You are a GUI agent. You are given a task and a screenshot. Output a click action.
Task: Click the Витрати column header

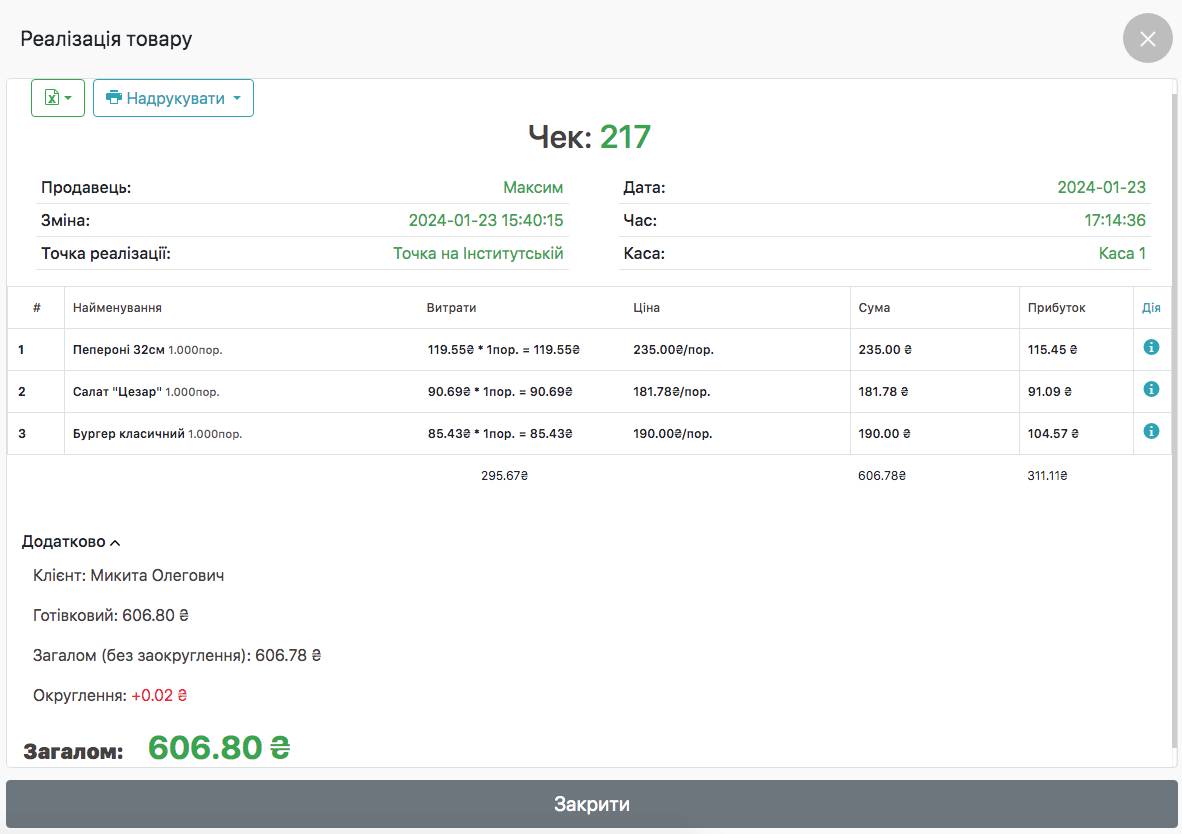click(x=444, y=308)
